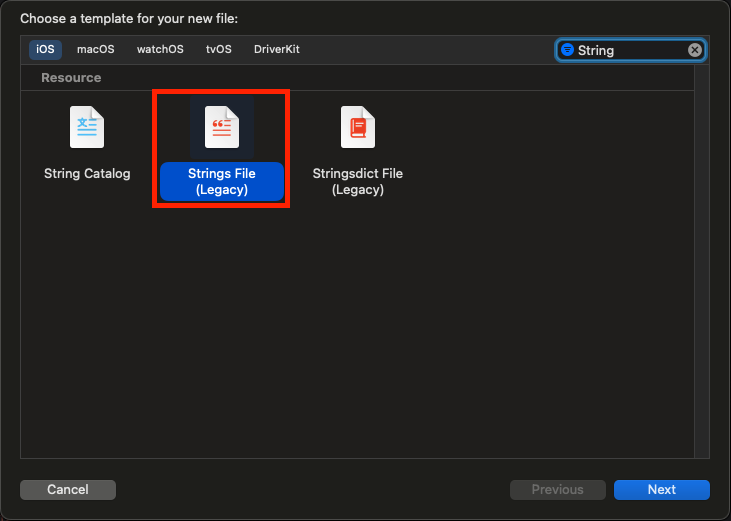Switch to the tvOS platform tab
Viewport: 731px width, 521px height.
pyautogui.click(x=219, y=49)
